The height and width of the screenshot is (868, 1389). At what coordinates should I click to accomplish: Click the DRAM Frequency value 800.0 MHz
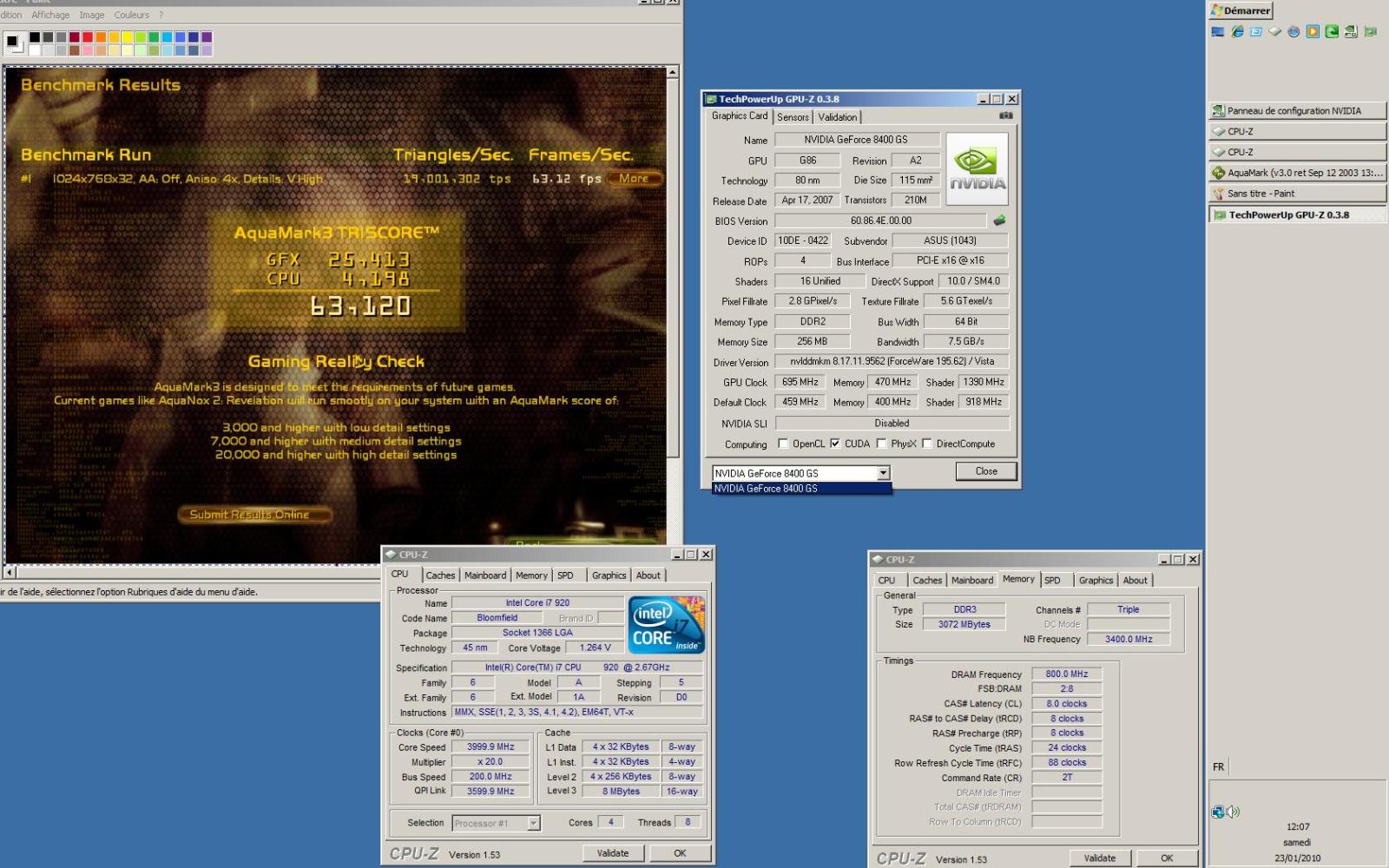(1067, 674)
